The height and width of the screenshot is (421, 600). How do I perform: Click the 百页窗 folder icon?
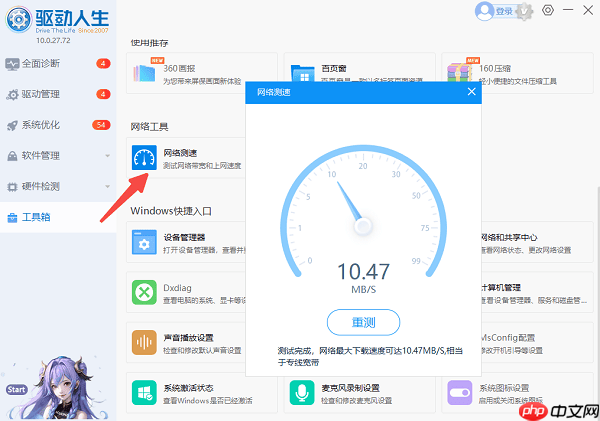tap(303, 73)
